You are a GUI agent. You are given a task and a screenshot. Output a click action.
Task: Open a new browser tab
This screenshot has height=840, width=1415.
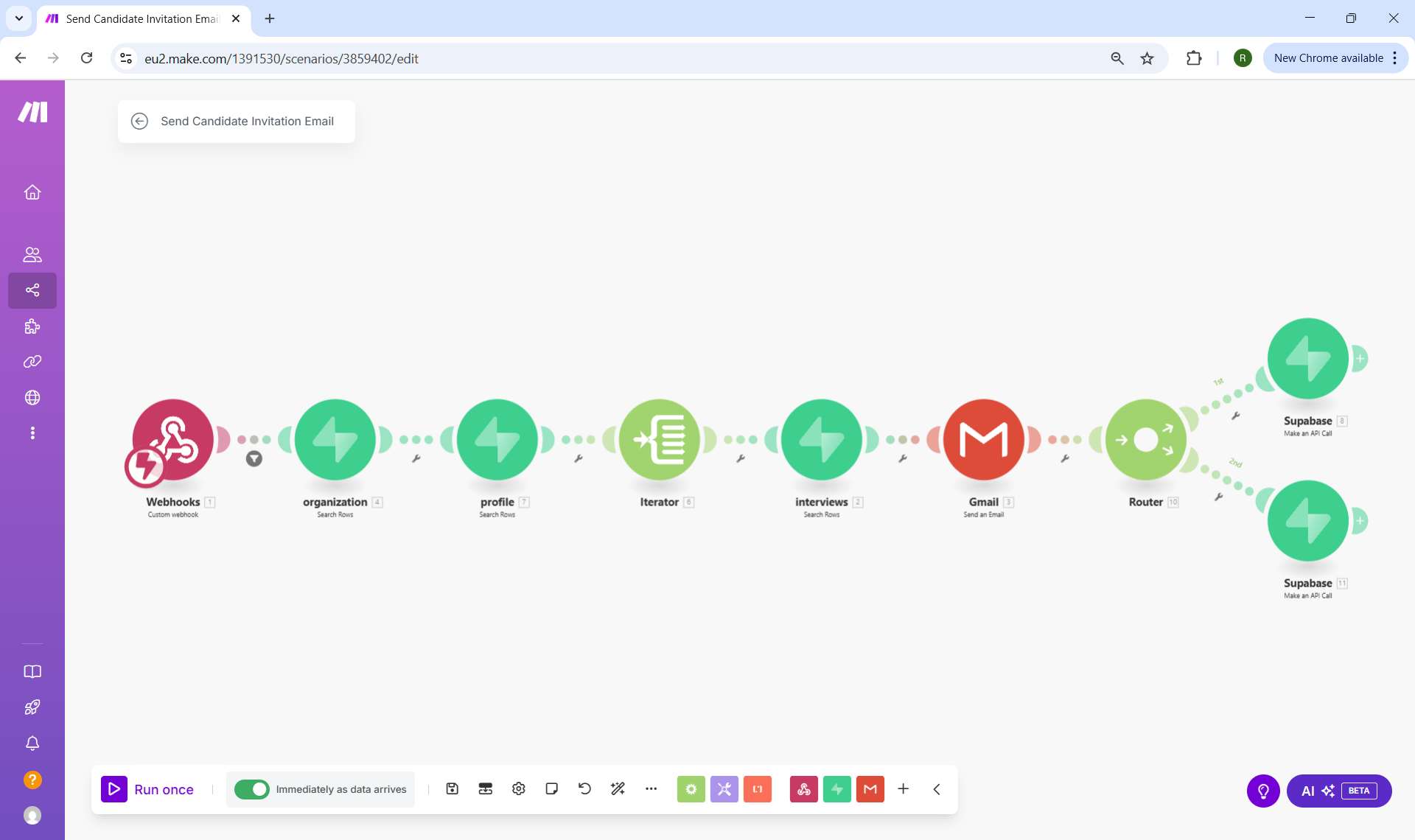pyautogui.click(x=270, y=19)
